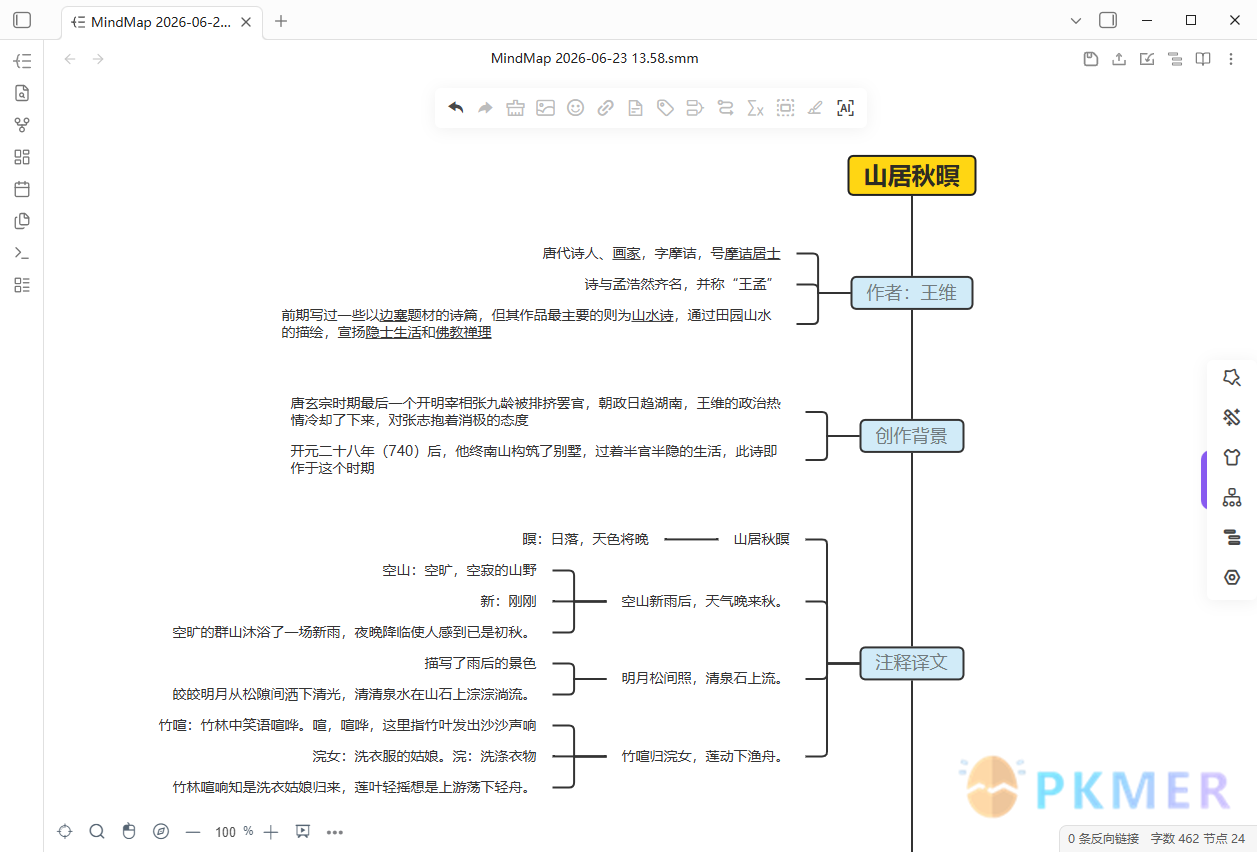Open the mind map icon in the left ribbon
This screenshot has height=852, width=1257.
22,61
